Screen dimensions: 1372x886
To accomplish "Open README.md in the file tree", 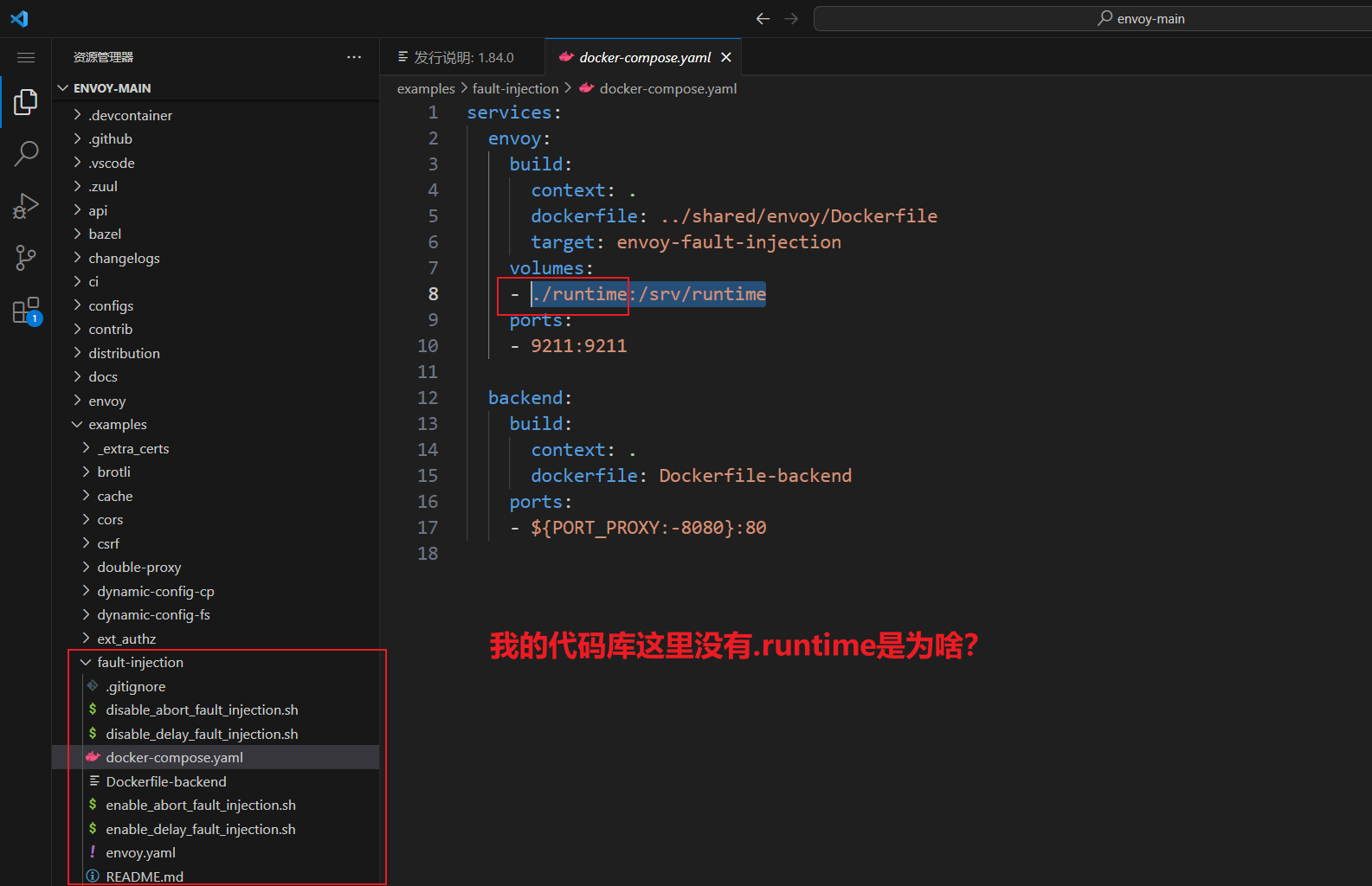I will pyautogui.click(x=216, y=876).
